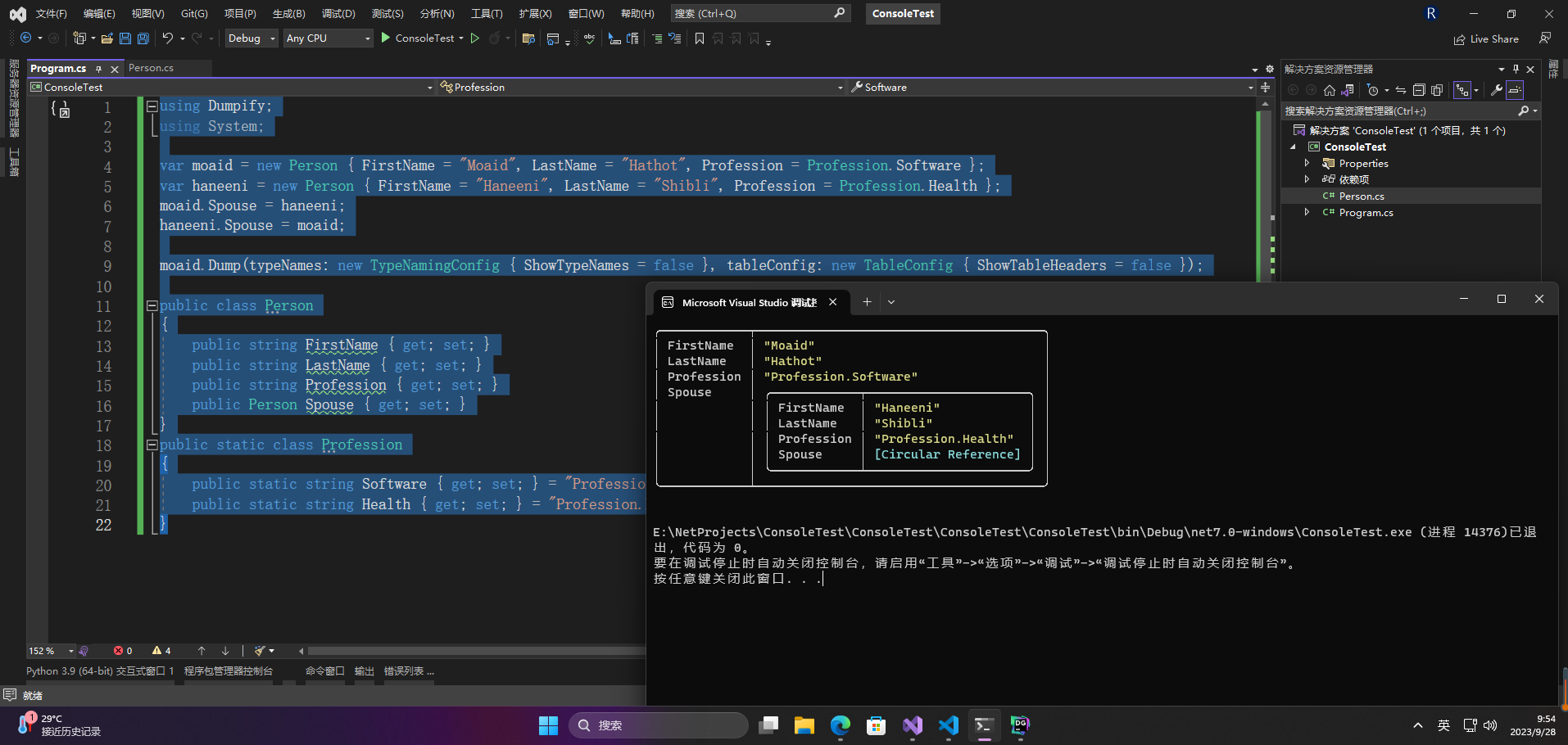This screenshot has width=1568, height=745.
Task: Open file with the toolbar folder icon
Action: point(106,38)
